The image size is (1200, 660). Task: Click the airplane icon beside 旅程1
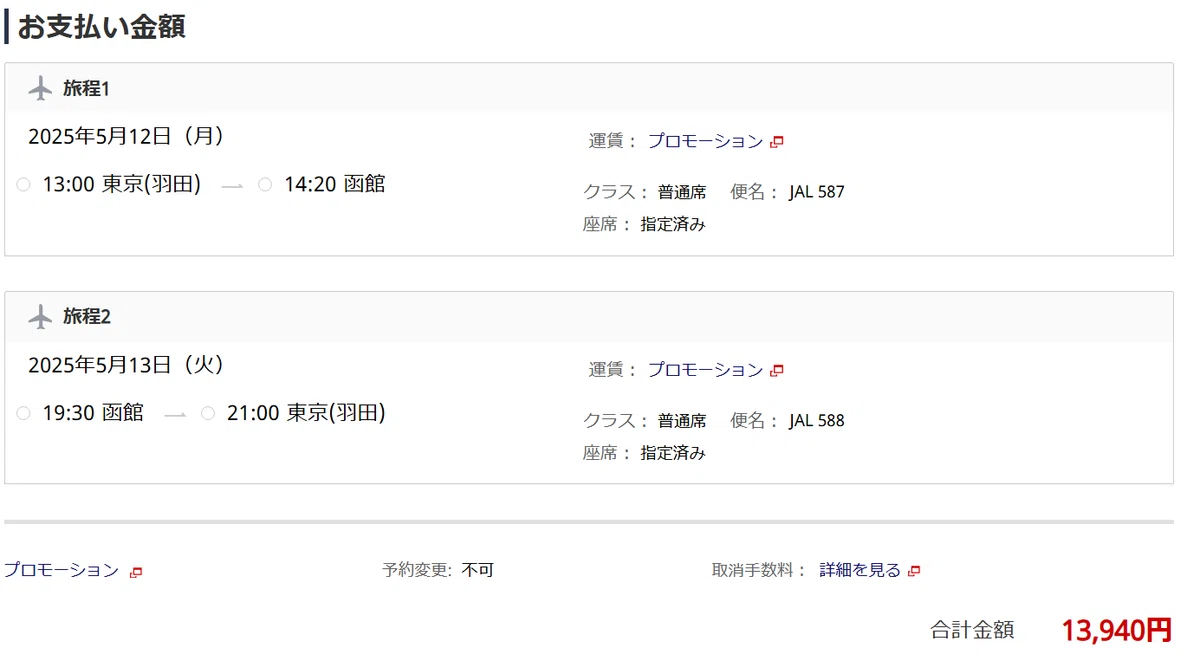point(40,88)
